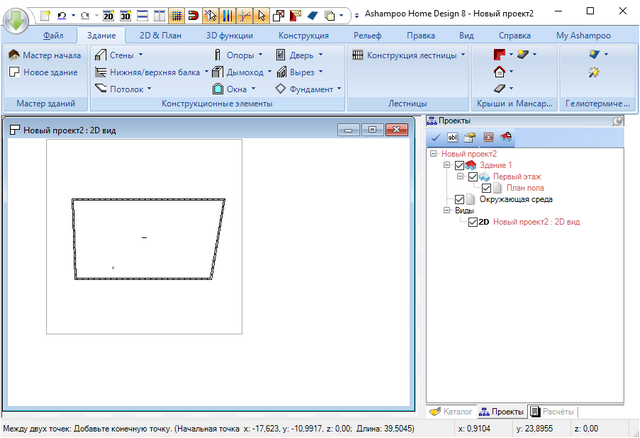Click the red roof color swatch button

(499, 54)
